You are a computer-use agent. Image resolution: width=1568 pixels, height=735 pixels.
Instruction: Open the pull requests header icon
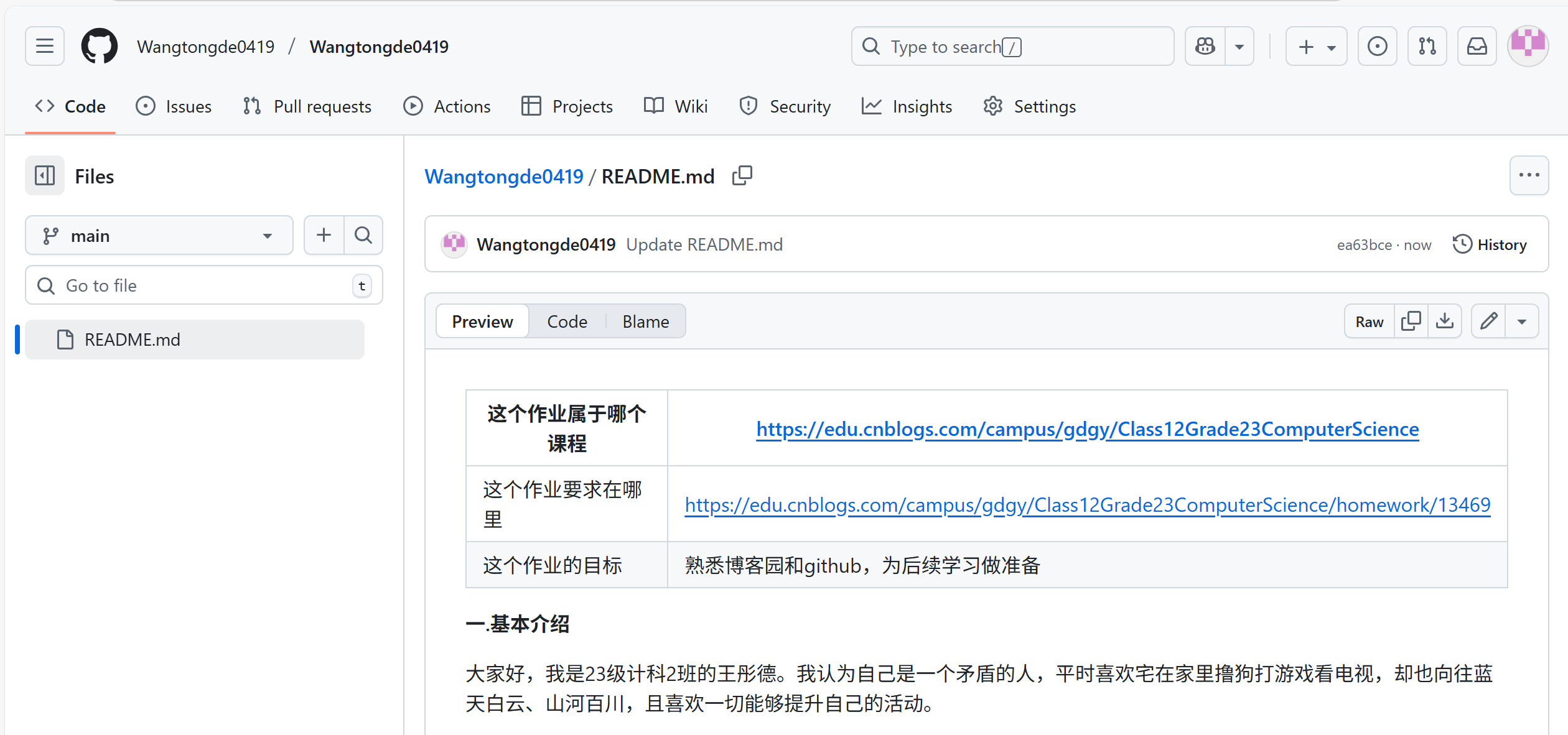[x=1427, y=46]
